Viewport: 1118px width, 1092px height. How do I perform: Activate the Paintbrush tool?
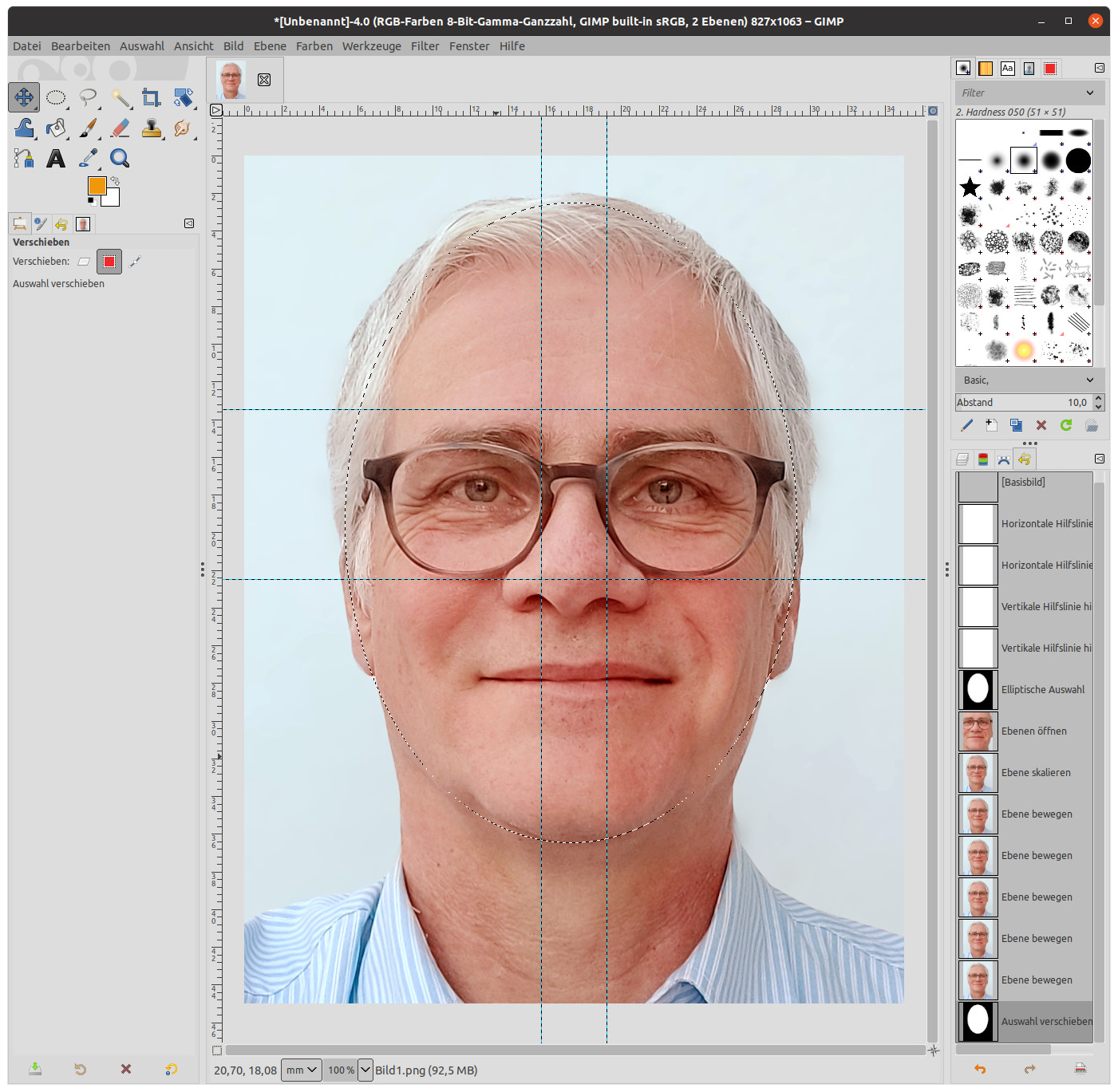[88, 128]
